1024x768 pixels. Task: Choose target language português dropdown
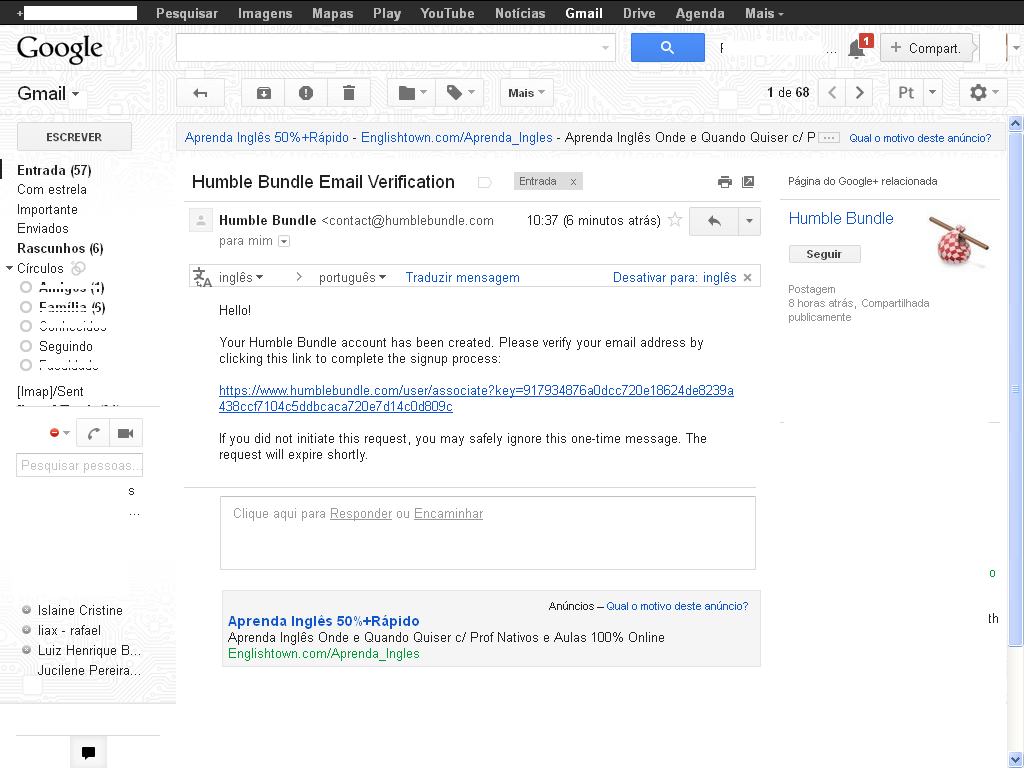[x=352, y=278]
